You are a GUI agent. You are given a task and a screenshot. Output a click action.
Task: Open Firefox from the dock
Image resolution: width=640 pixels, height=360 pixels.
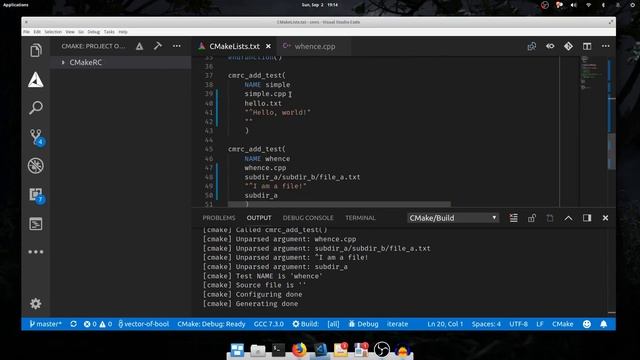(x=299, y=350)
